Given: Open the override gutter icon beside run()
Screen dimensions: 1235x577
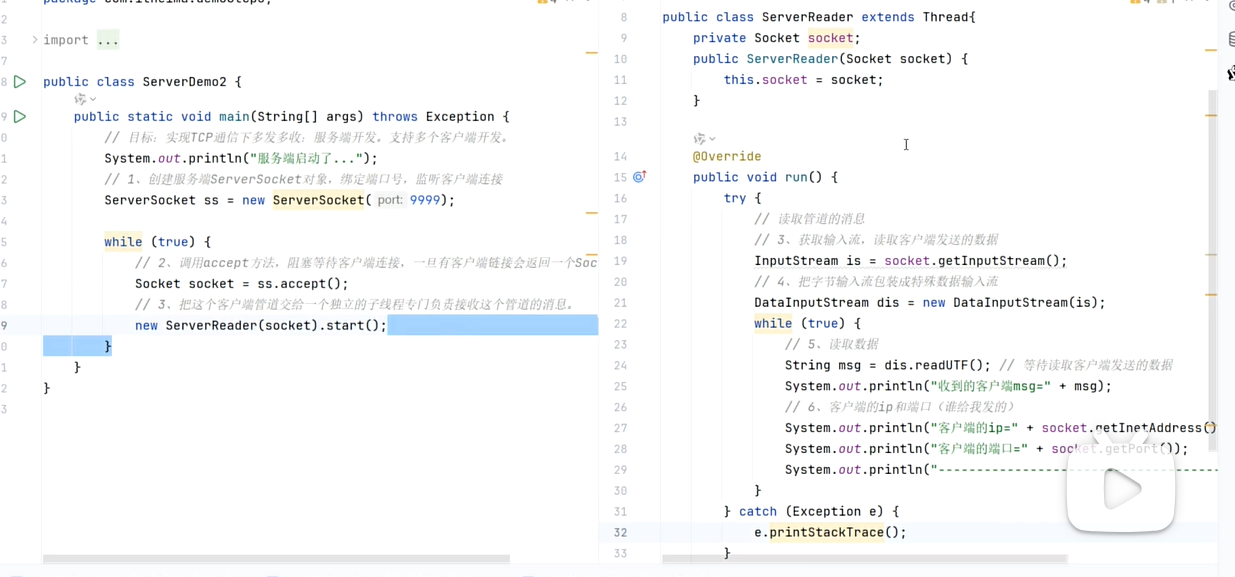Looking at the screenshot, I should point(639,177).
